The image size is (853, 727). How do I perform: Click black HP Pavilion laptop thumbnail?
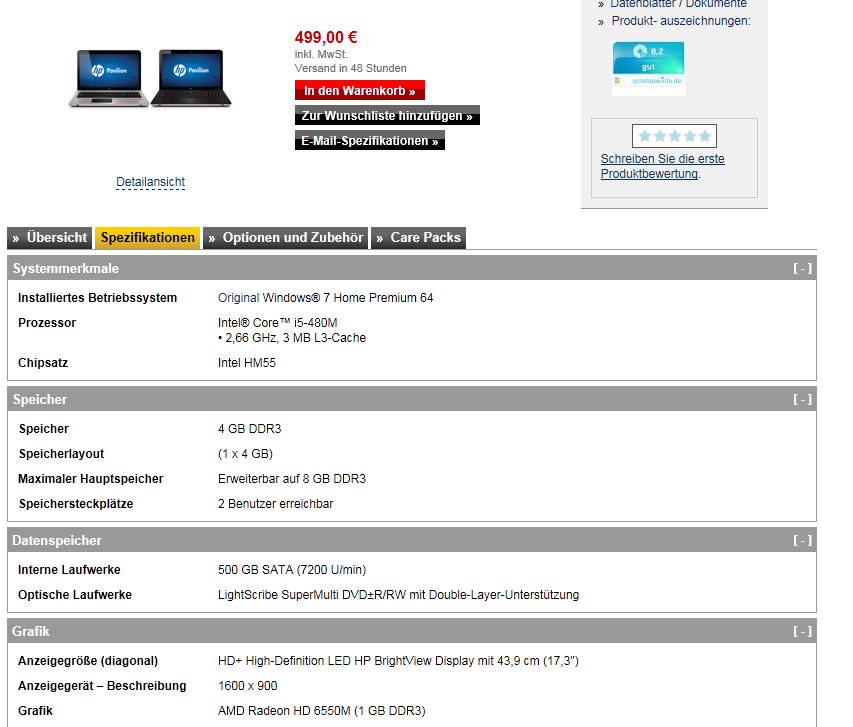click(191, 78)
